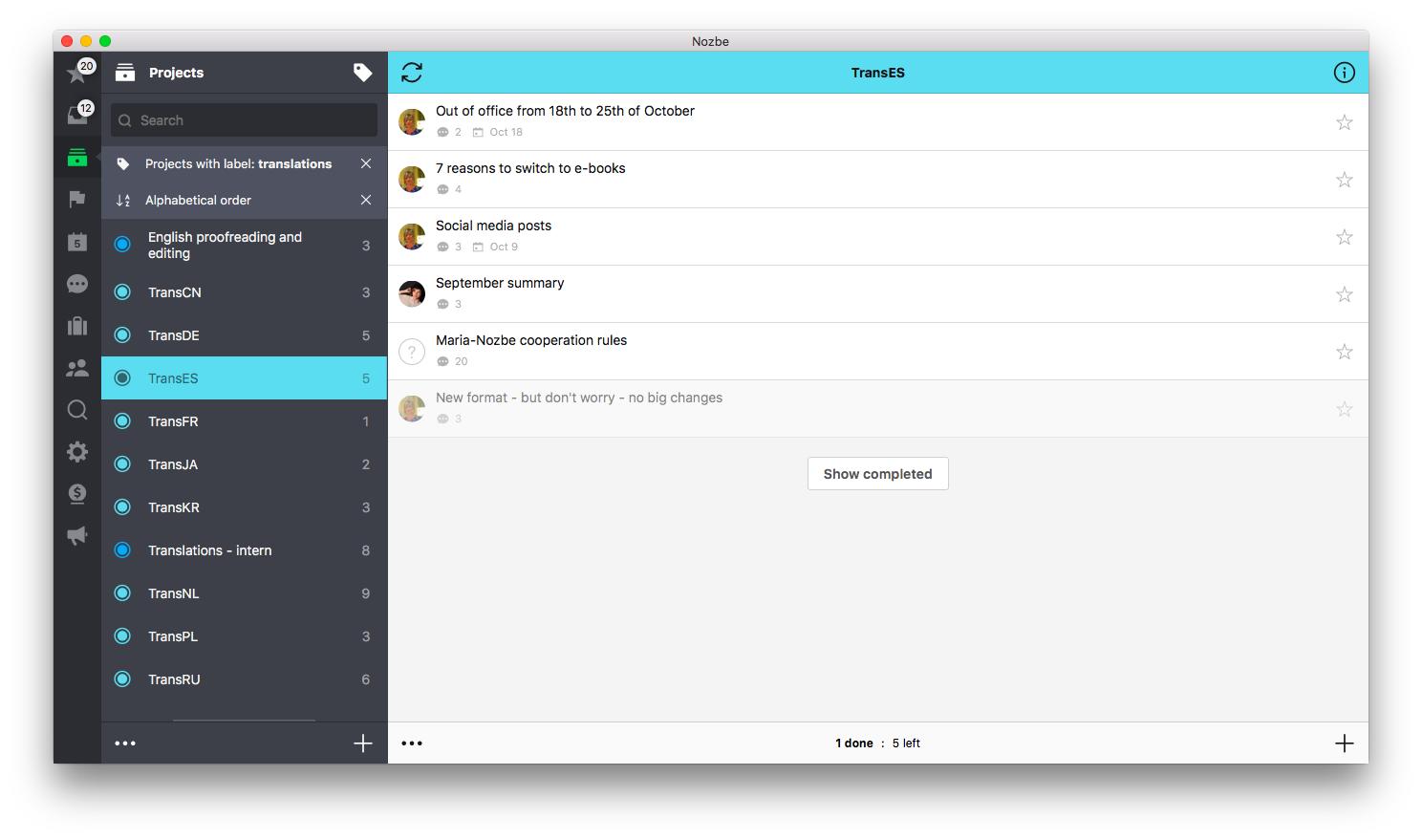Open the TransDE project
The image size is (1422, 840).
click(244, 335)
